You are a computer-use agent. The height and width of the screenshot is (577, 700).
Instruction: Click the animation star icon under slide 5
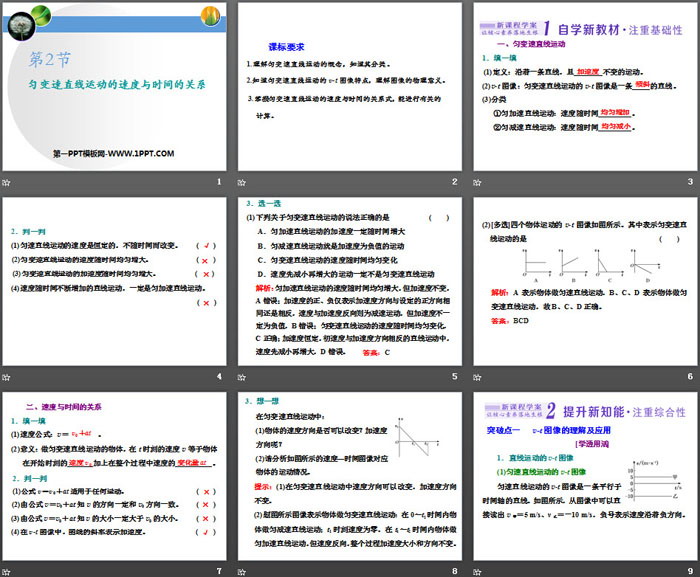point(243,376)
